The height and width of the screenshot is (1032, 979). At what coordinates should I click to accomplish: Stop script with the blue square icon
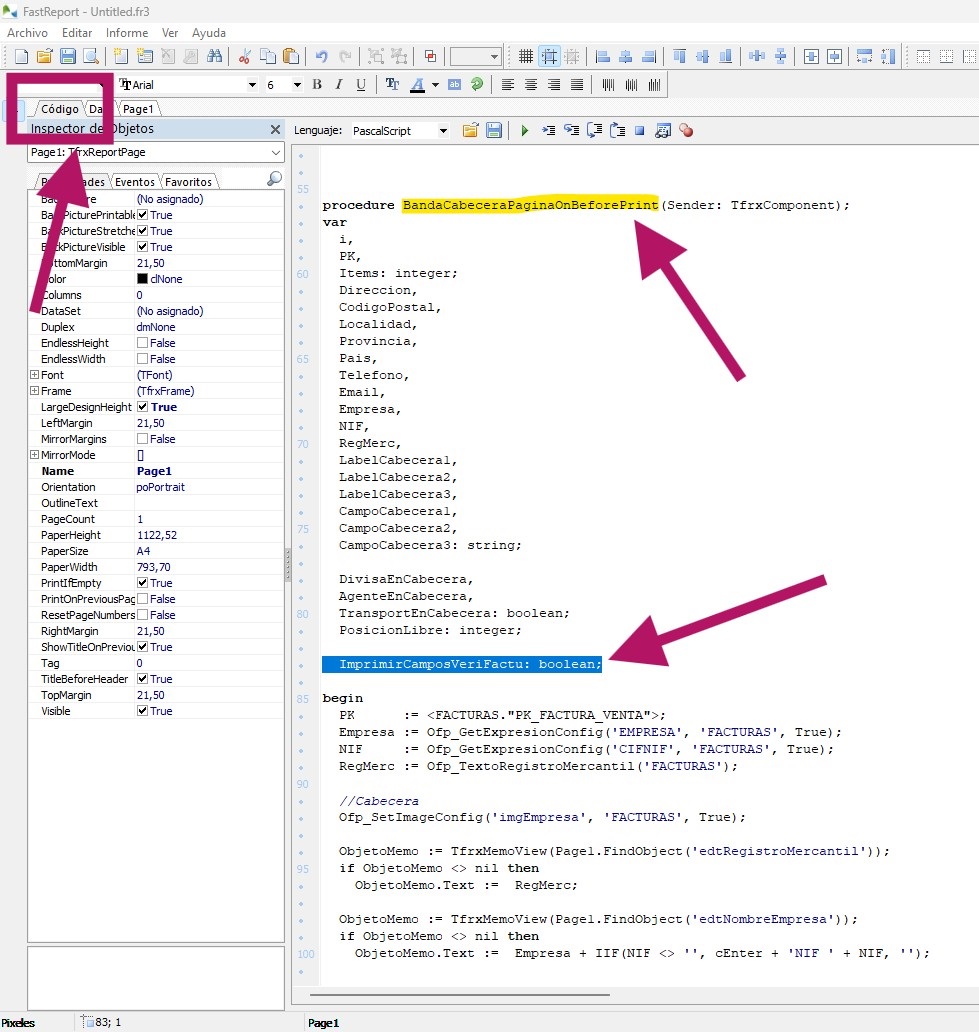coord(639,130)
